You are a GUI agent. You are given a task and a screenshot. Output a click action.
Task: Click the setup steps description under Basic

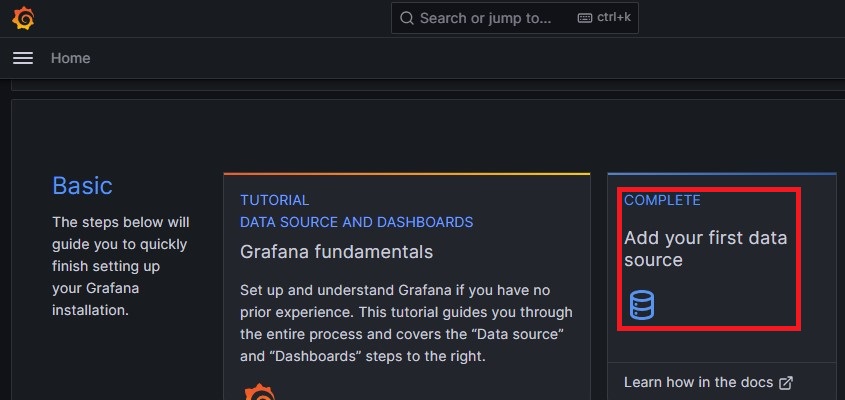(120, 266)
